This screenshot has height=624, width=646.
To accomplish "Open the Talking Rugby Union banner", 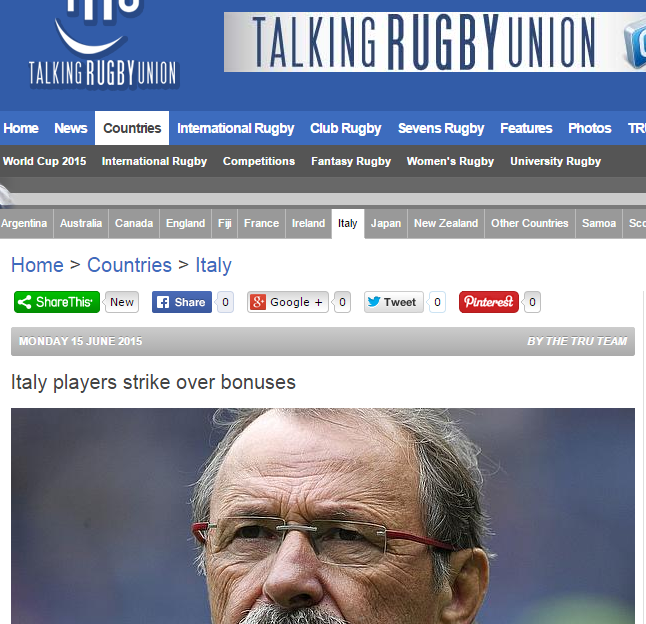I will click(x=435, y=42).
